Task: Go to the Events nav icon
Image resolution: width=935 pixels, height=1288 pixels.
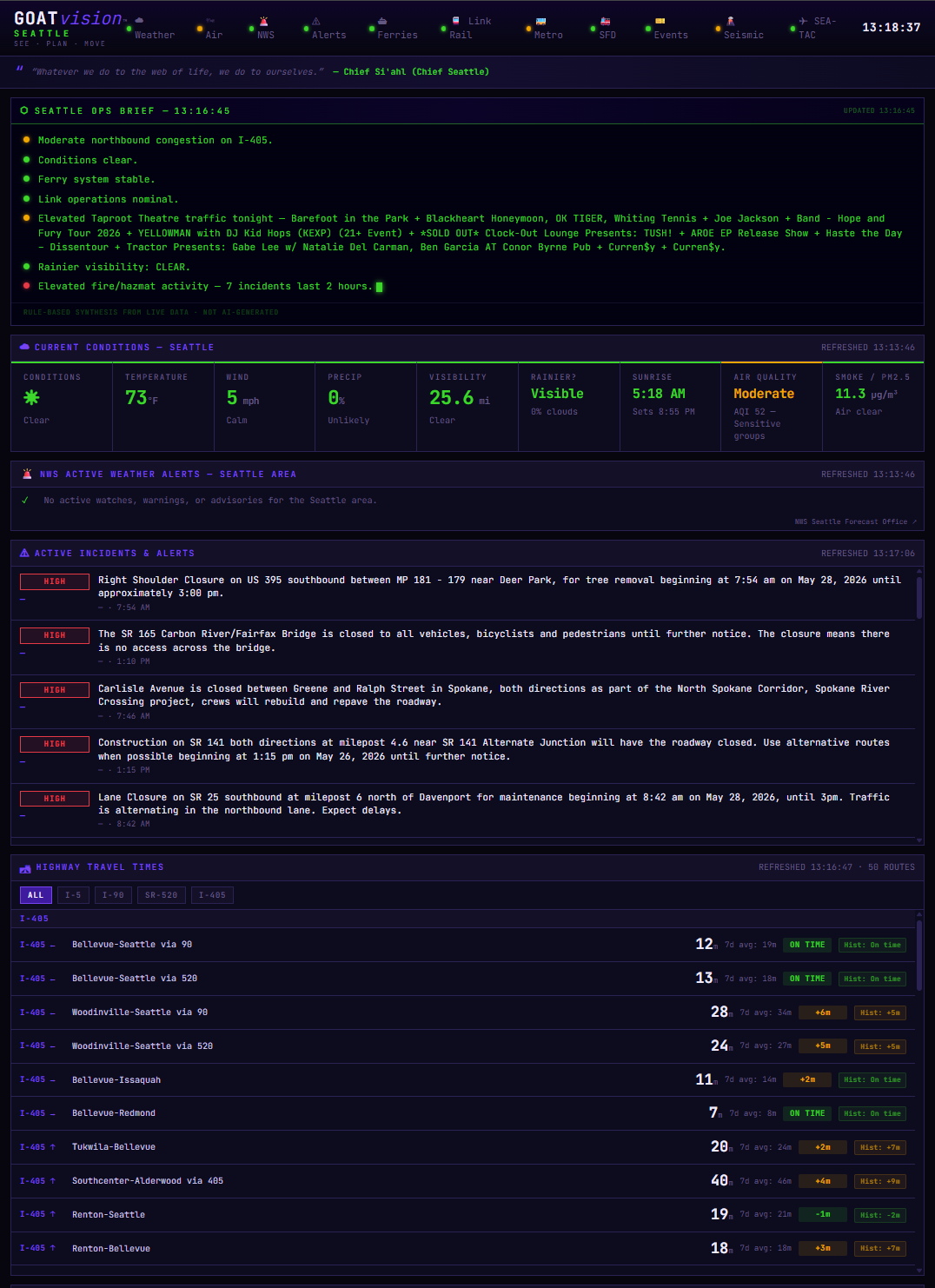Action: 660,21
